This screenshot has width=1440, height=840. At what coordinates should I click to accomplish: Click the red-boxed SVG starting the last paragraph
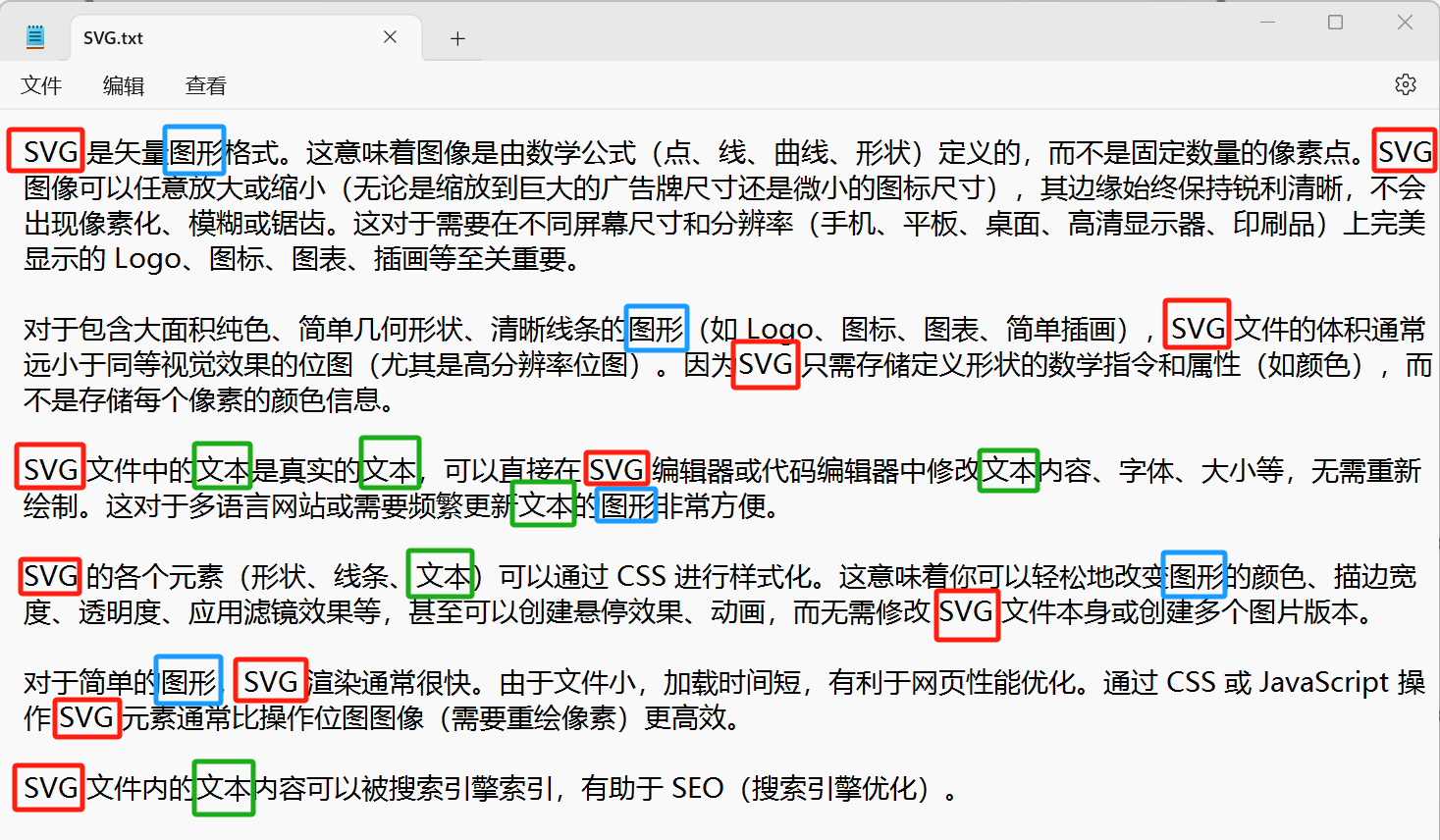48,788
